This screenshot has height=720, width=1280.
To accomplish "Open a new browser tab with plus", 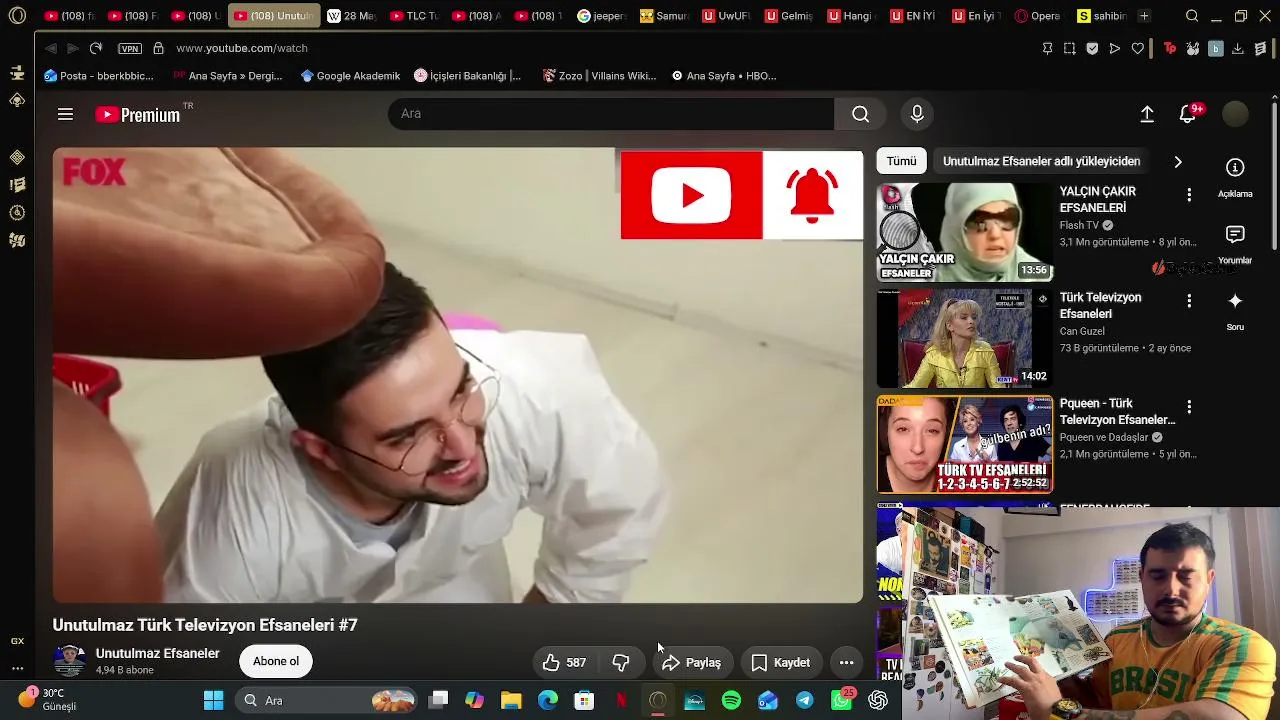I will pos(1144,16).
